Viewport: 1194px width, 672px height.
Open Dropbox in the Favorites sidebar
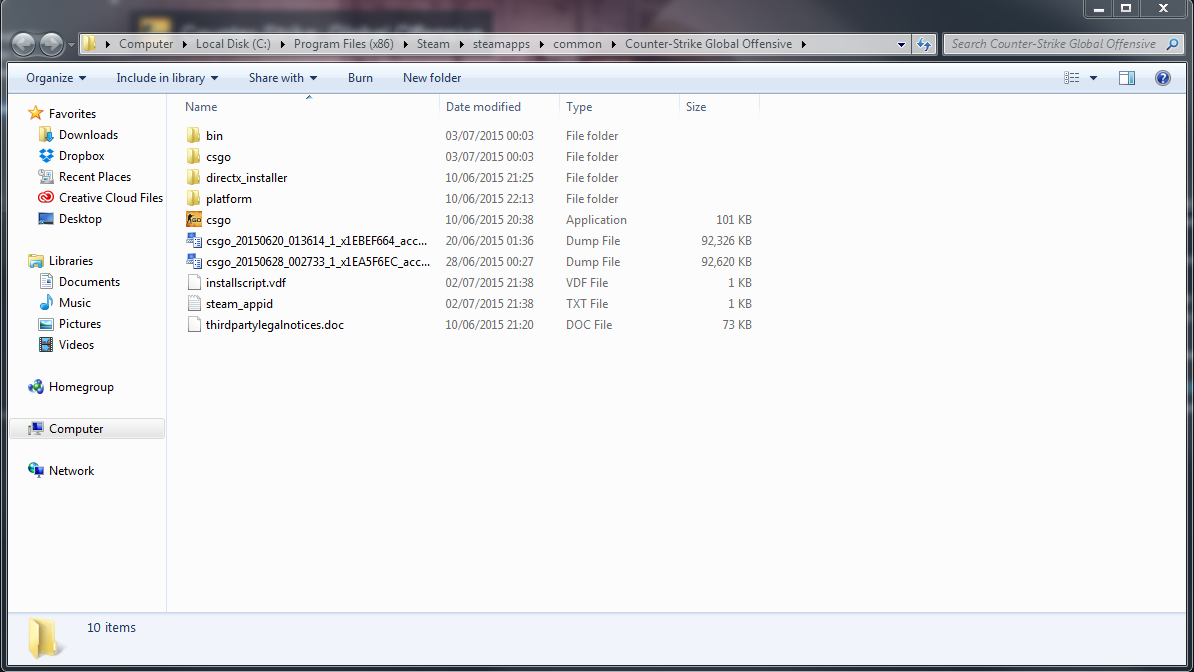tap(72, 155)
